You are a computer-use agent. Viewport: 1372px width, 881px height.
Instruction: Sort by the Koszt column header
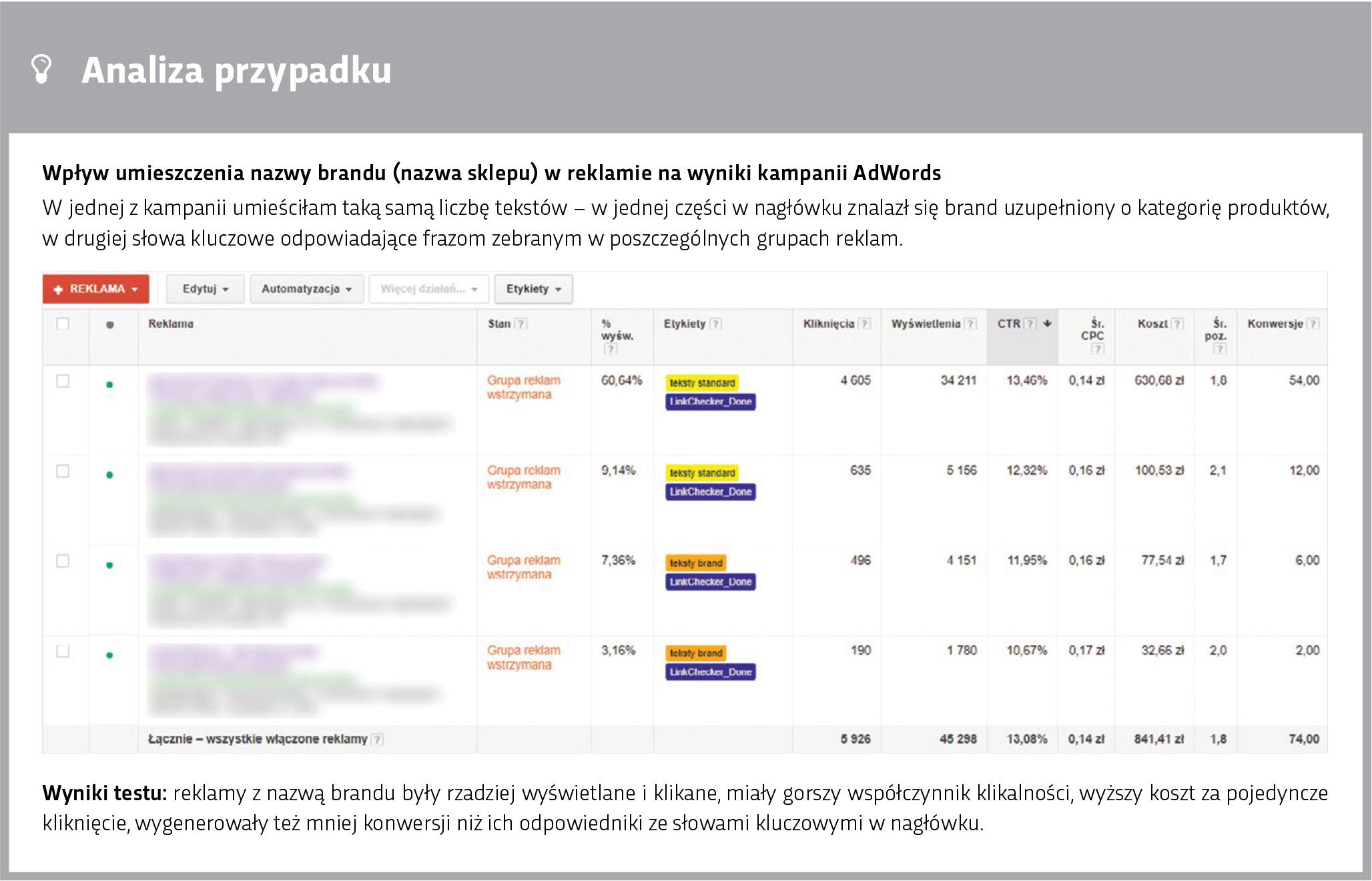1152,324
